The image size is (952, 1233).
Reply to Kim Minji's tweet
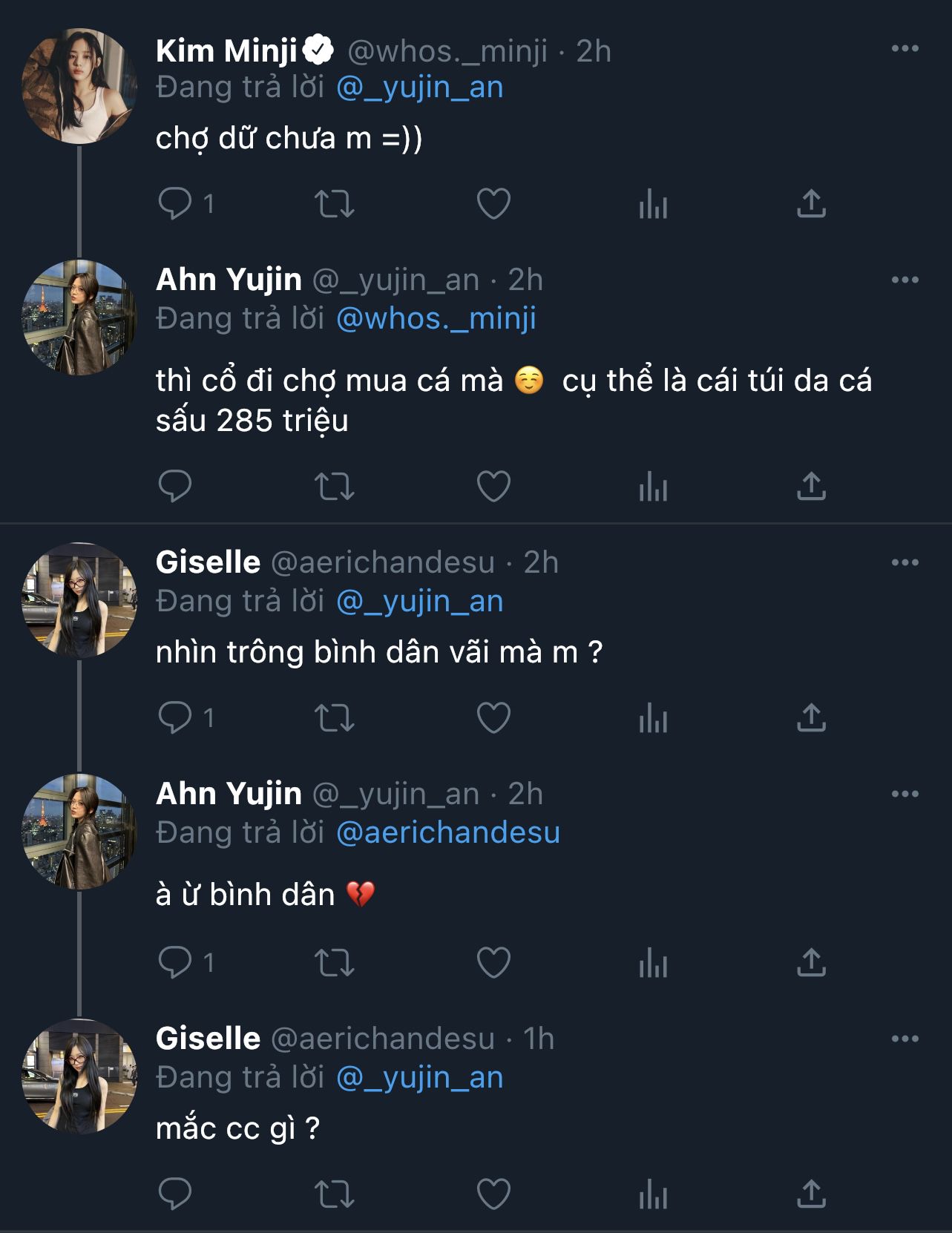pos(175,203)
